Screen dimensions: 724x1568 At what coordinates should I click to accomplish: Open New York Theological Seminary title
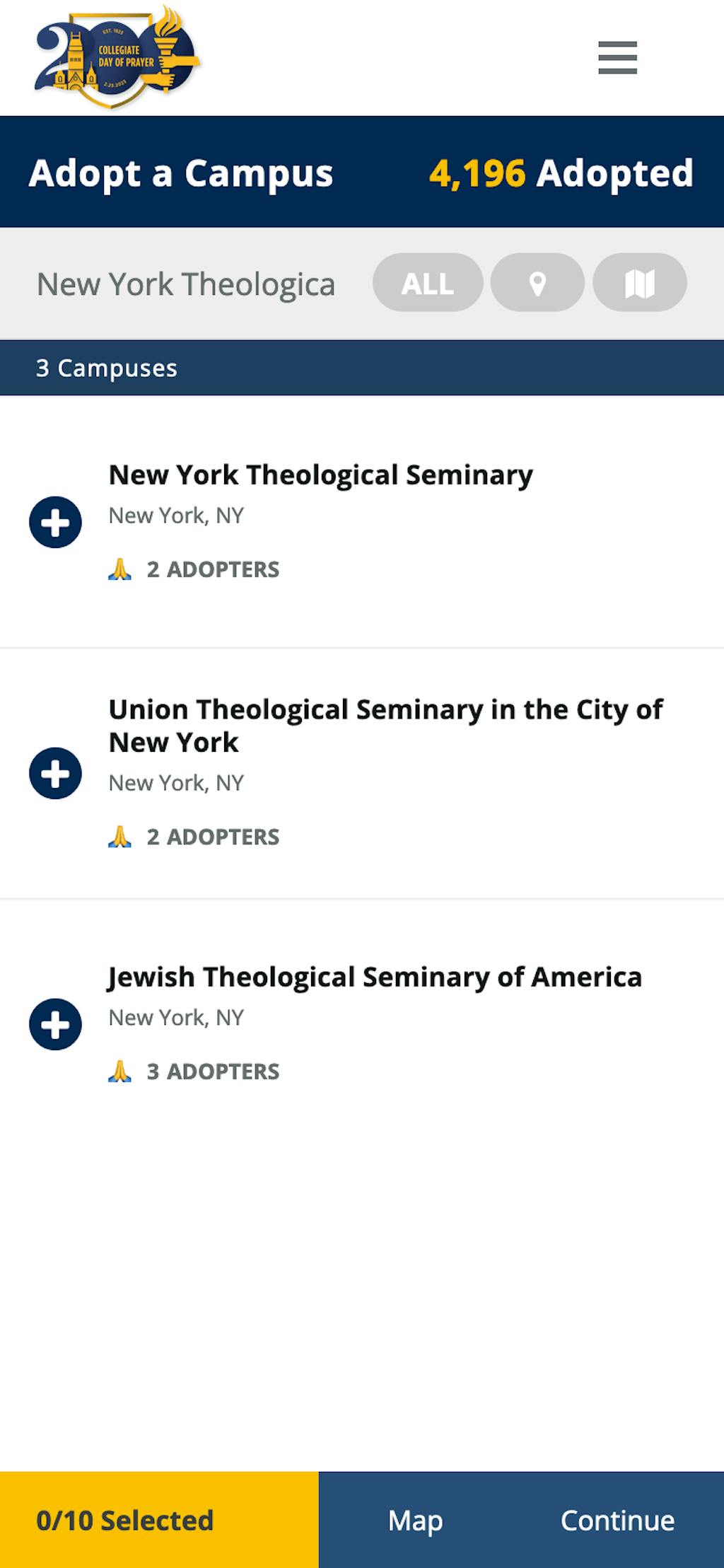pos(320,475)
